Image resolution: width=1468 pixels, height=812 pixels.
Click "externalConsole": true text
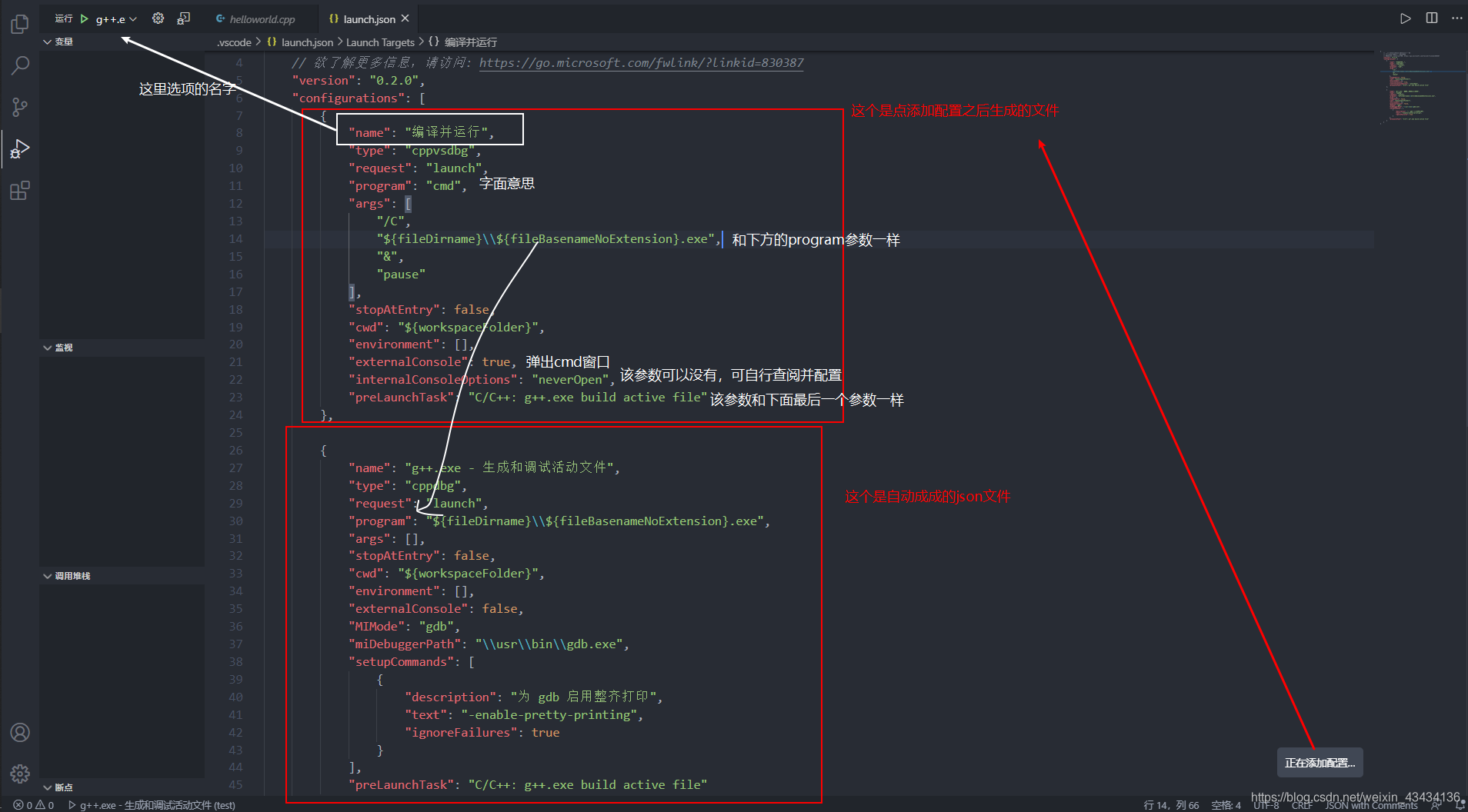[x=432, y=362]
